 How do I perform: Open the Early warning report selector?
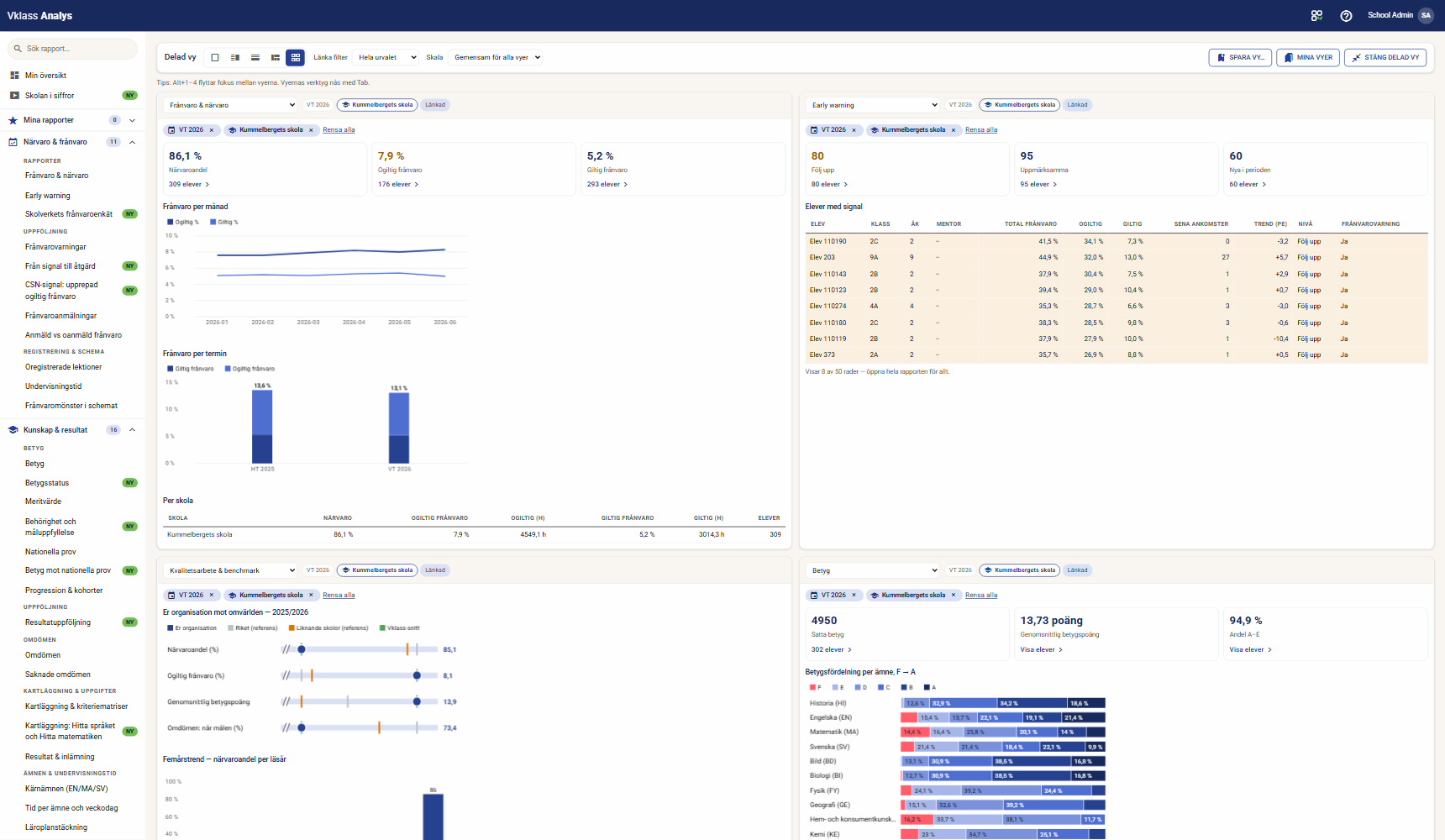tap(874, 105)
